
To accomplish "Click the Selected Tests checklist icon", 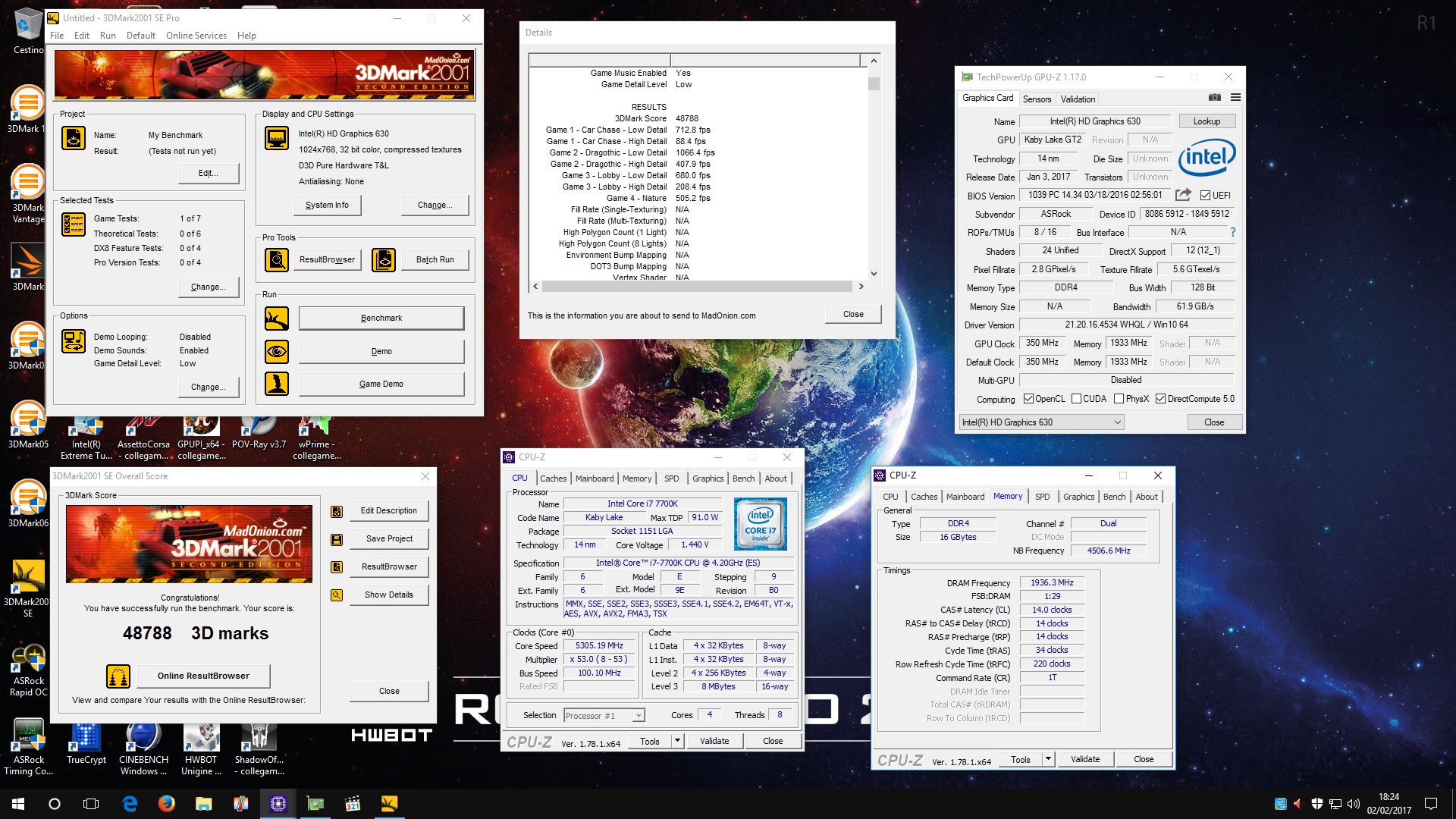I will click(74, 224).
